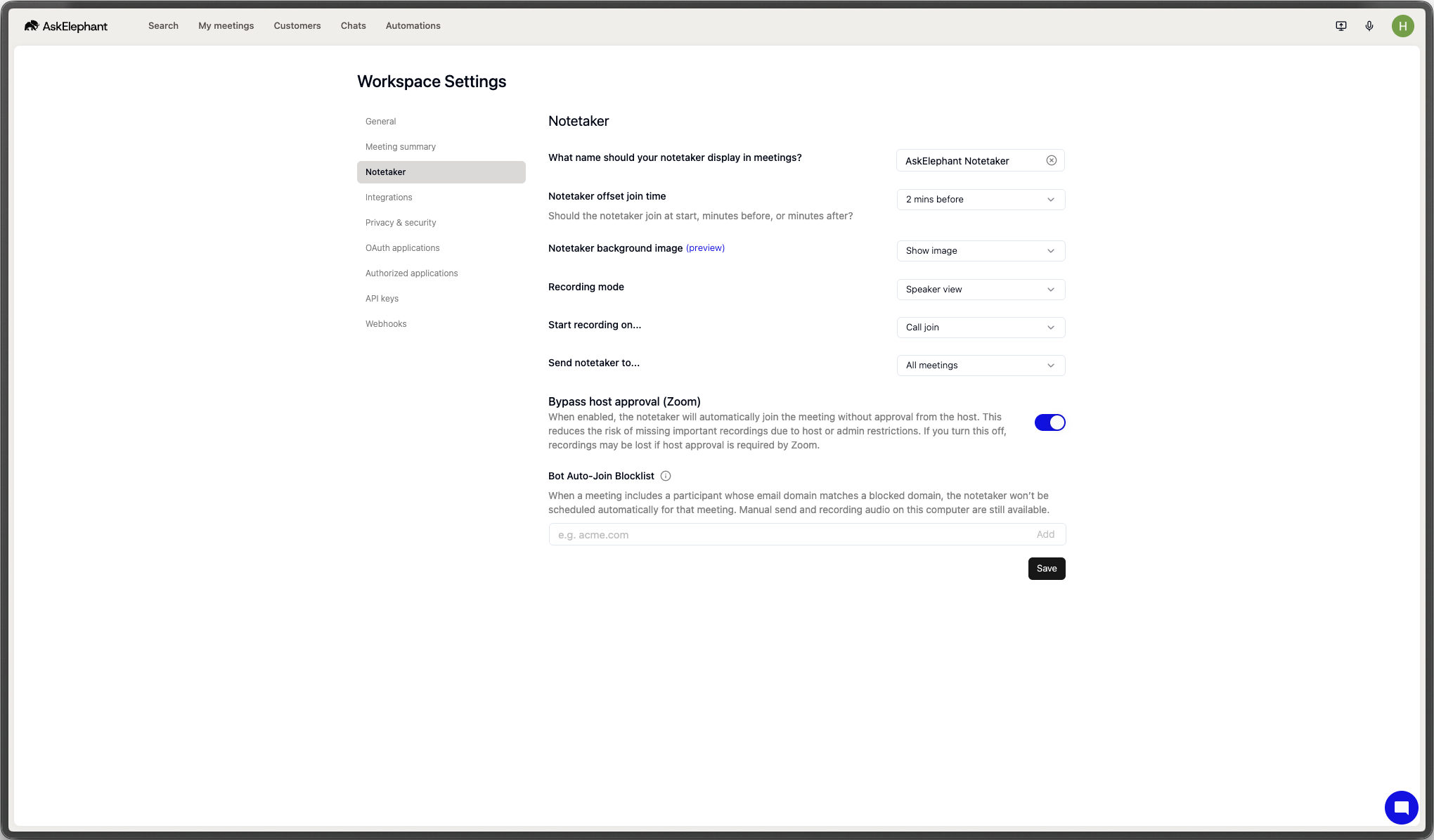Open Authorized applications settings
1434x840 pixels.
point(441,273)
